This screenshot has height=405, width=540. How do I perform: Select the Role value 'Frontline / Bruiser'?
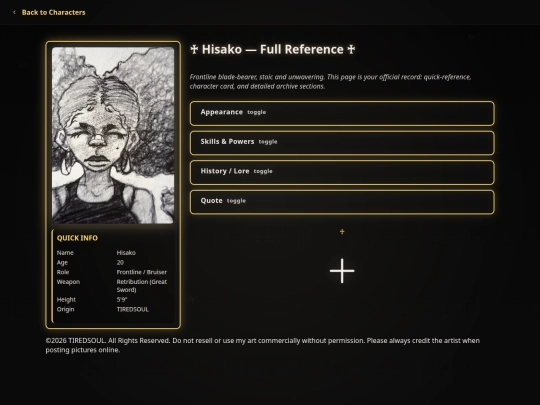click(142, 272)
